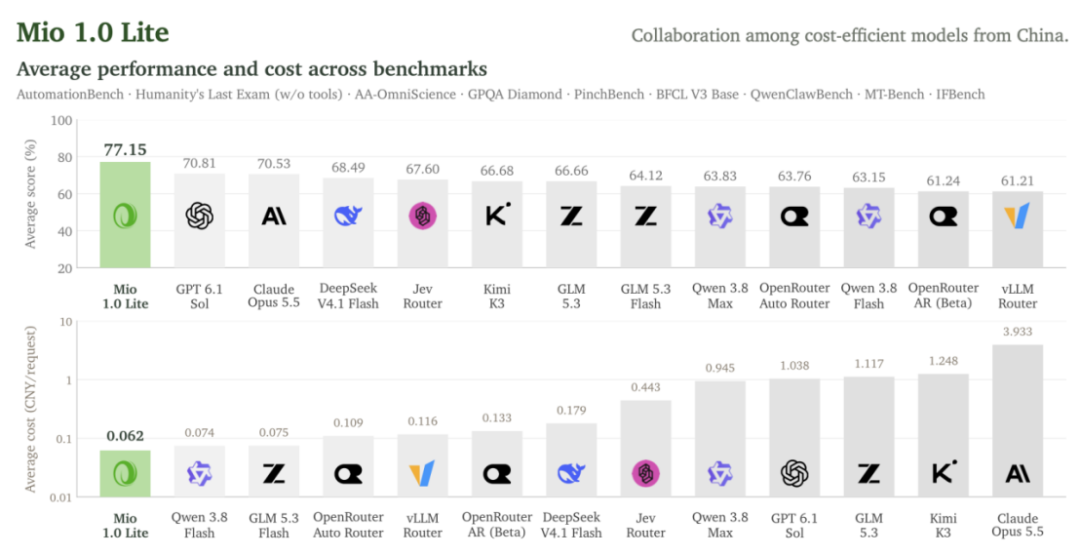Viewport: 1080px width, 556px height.
Task: Select the DeepSeek whale logo in score chart
Action: point(348,216)
